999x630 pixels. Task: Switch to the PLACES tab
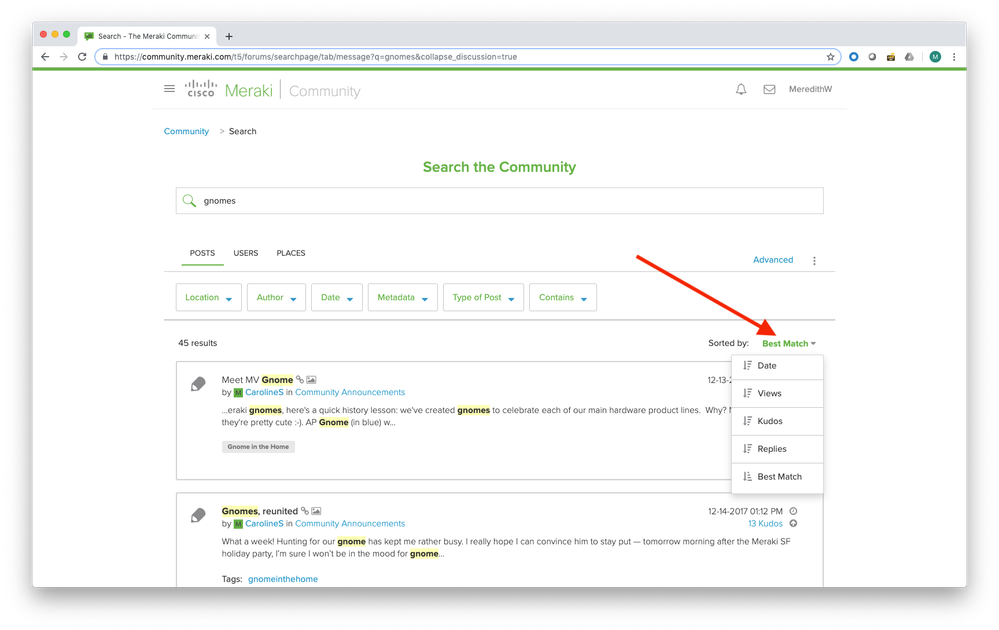(x=291, y=253)
